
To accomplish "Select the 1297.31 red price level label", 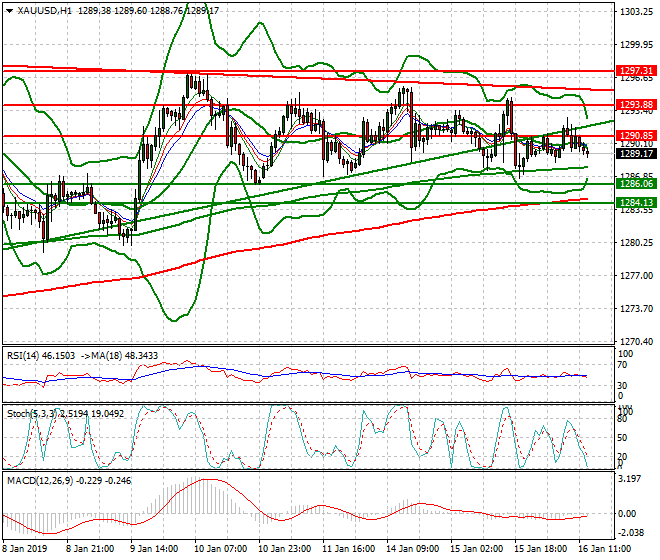I will click(636, 70).
